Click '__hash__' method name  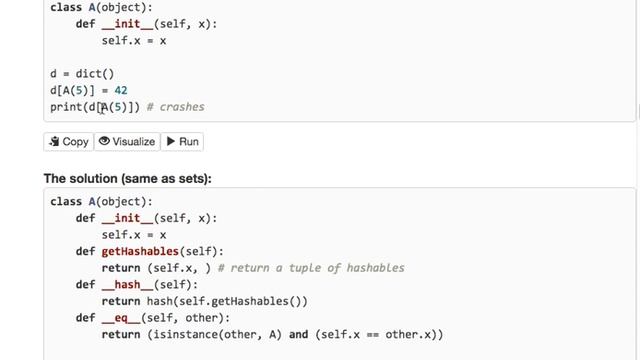coord(127,284)
